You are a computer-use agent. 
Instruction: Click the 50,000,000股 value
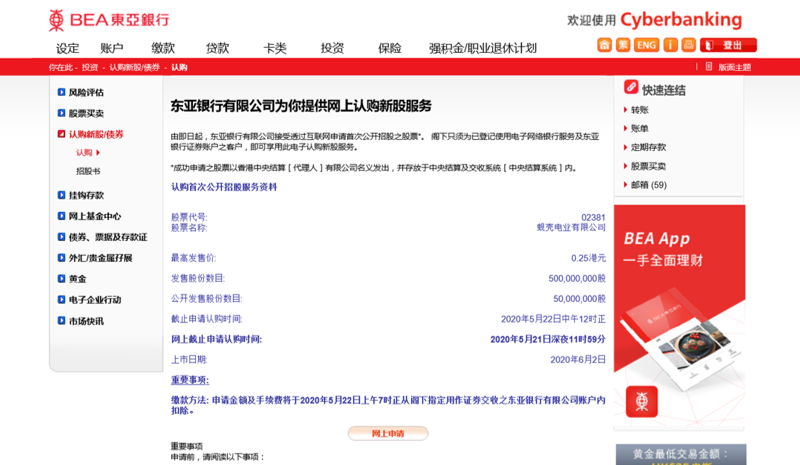[x=580, y=299]
